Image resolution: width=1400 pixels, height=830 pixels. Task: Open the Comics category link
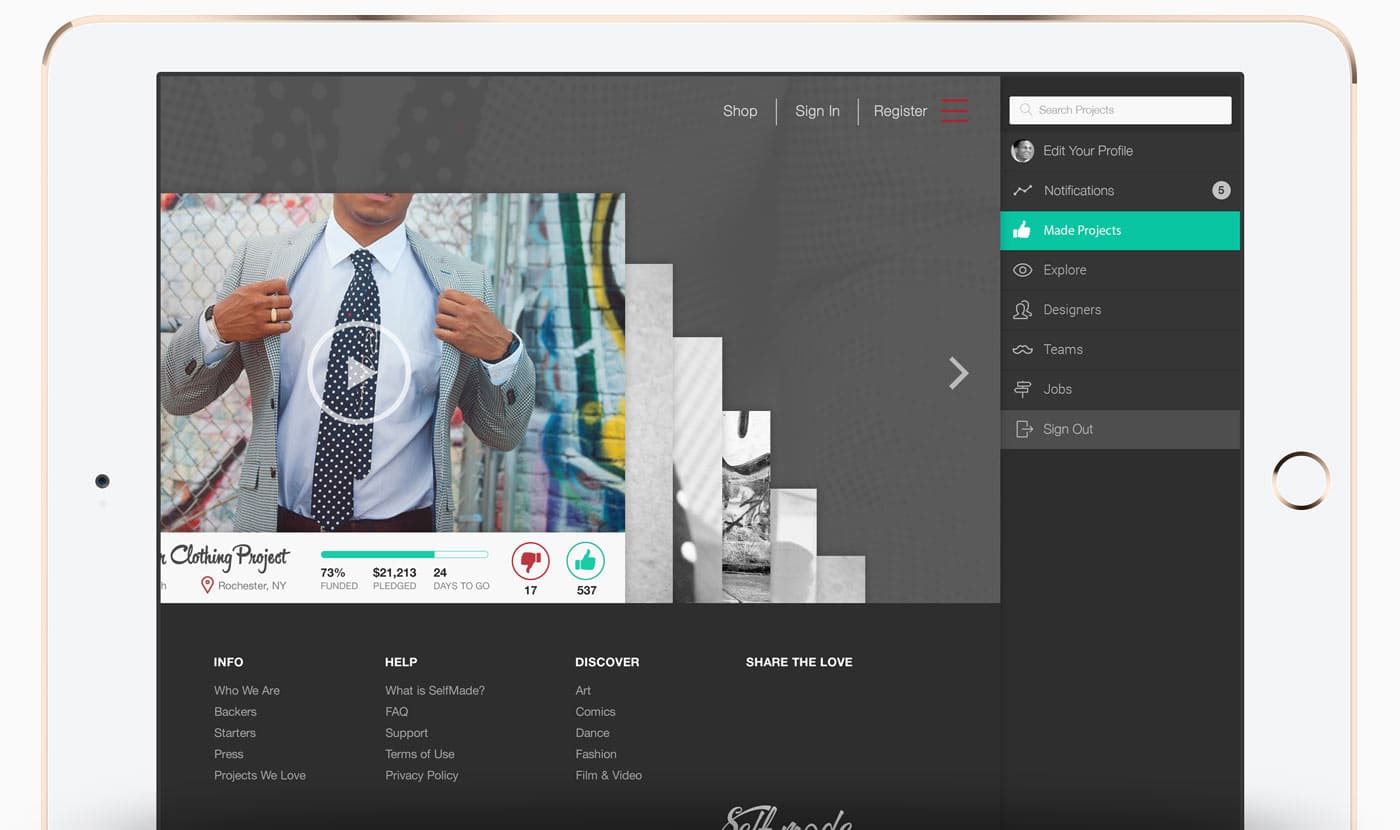pos(595,712)
